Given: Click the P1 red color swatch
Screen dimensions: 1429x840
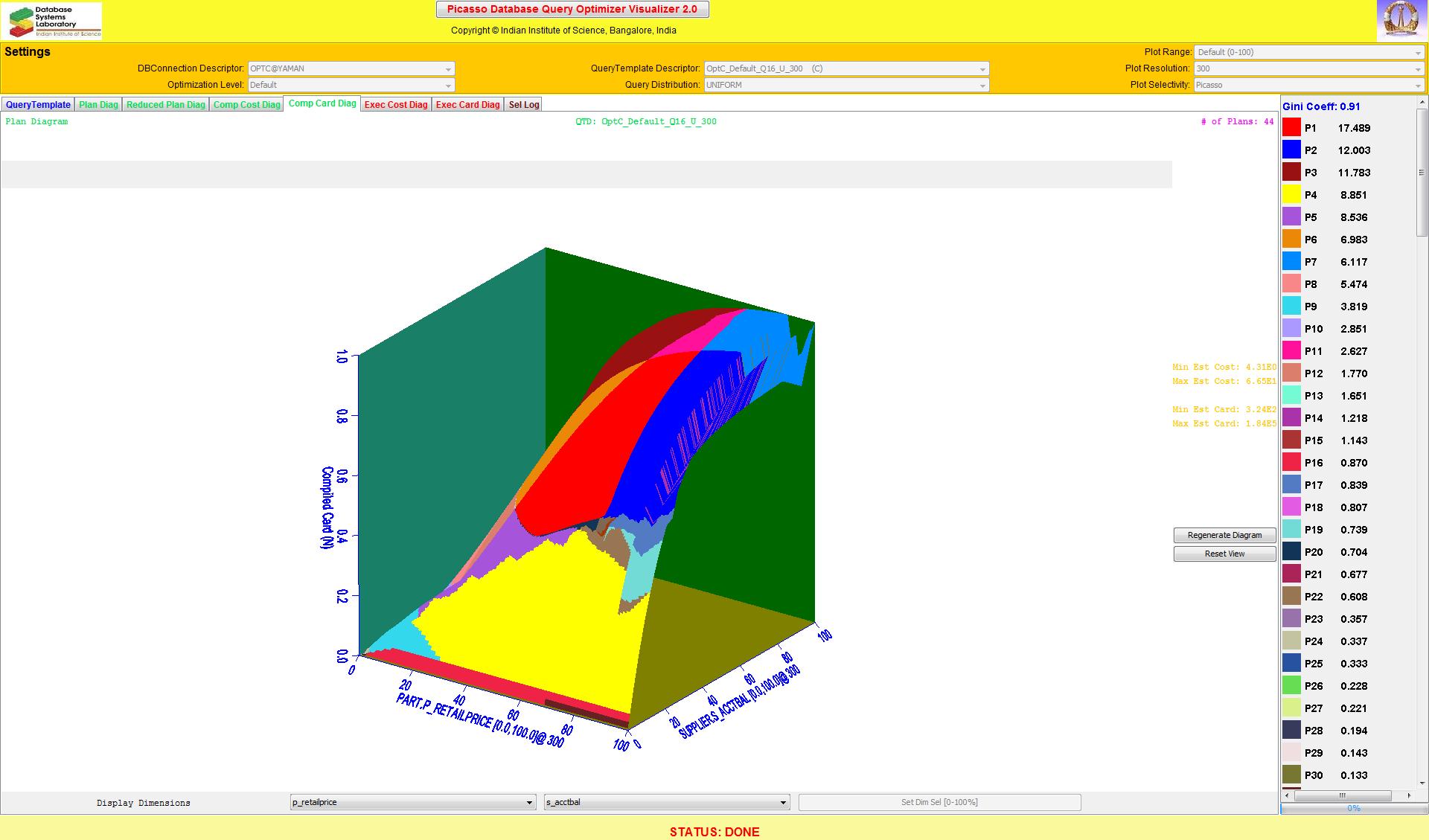Looking at the screenshot, I should 1291,128.
